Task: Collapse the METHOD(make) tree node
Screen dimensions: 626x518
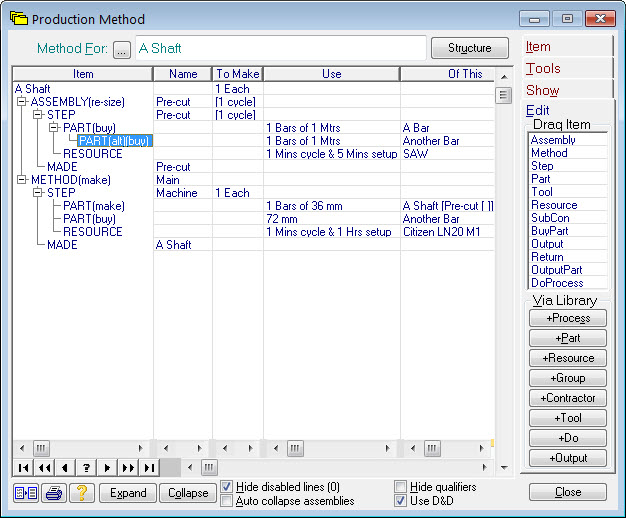Action: [x=22, y=180]
